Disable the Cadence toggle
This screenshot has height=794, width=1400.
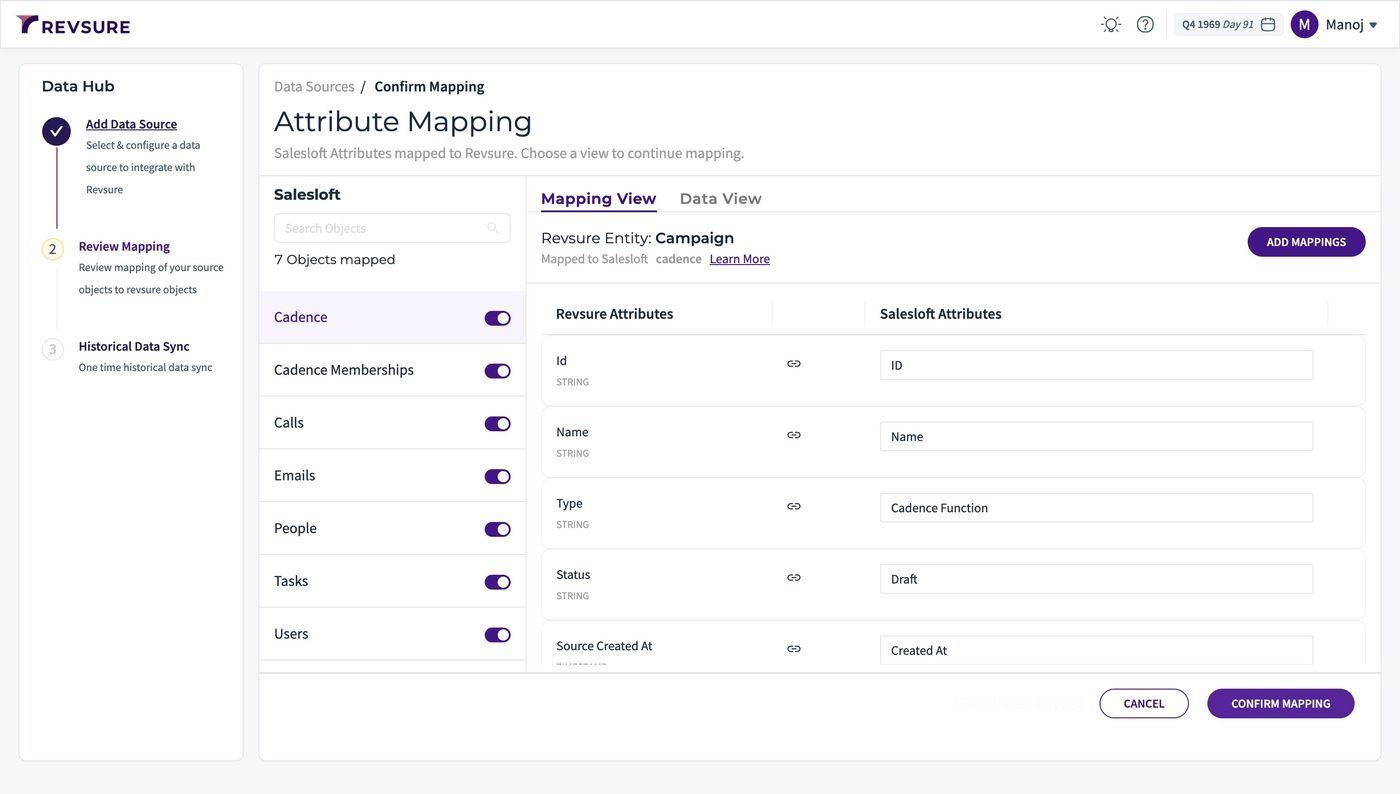point(498,318)
